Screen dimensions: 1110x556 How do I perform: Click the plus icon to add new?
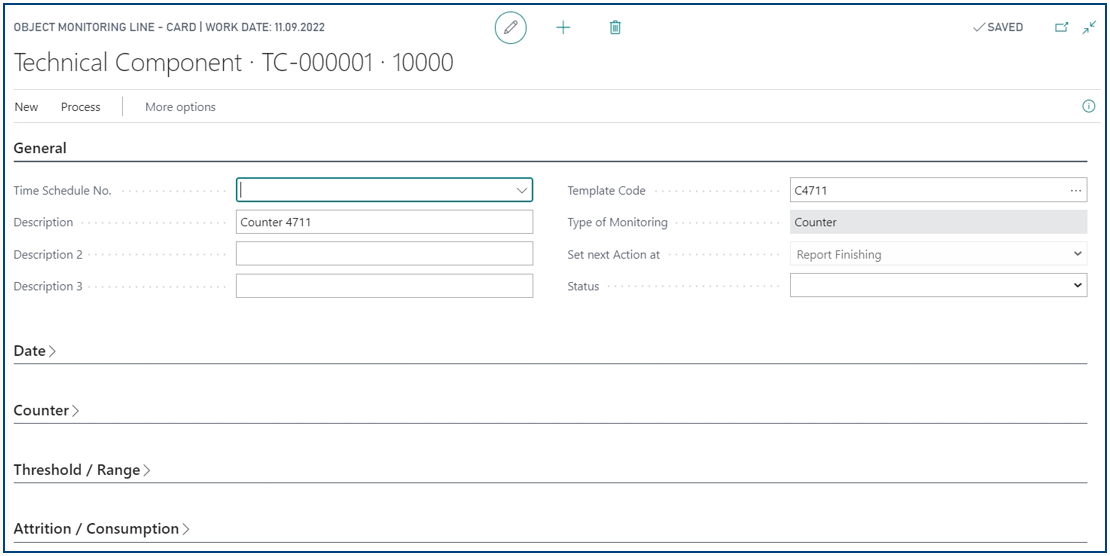tap(563, 28)
